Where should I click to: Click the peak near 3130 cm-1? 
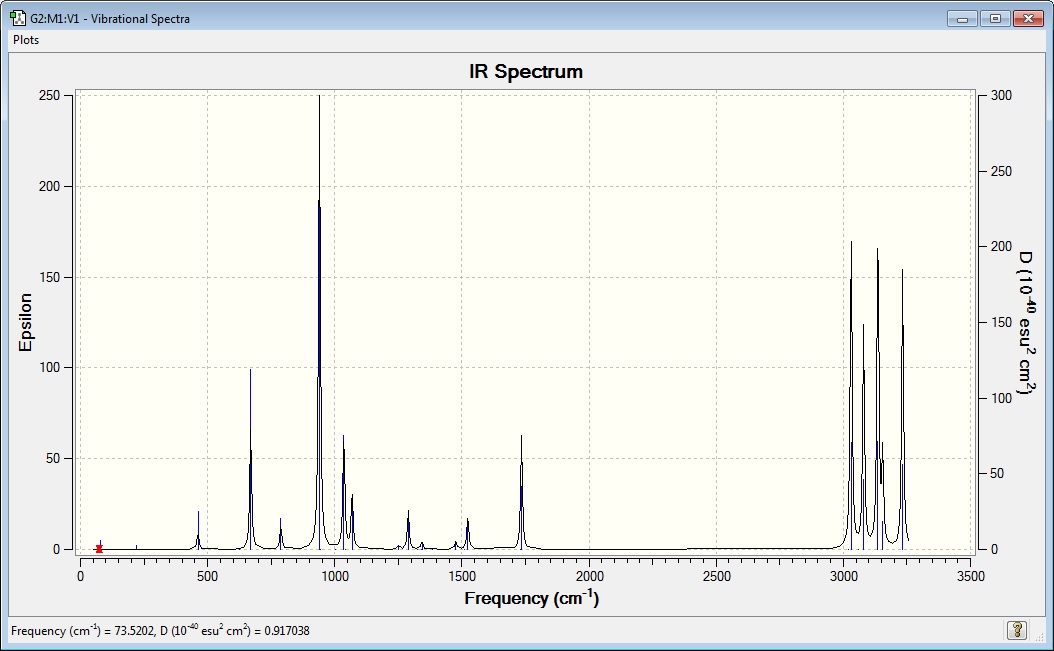[877, 399]
